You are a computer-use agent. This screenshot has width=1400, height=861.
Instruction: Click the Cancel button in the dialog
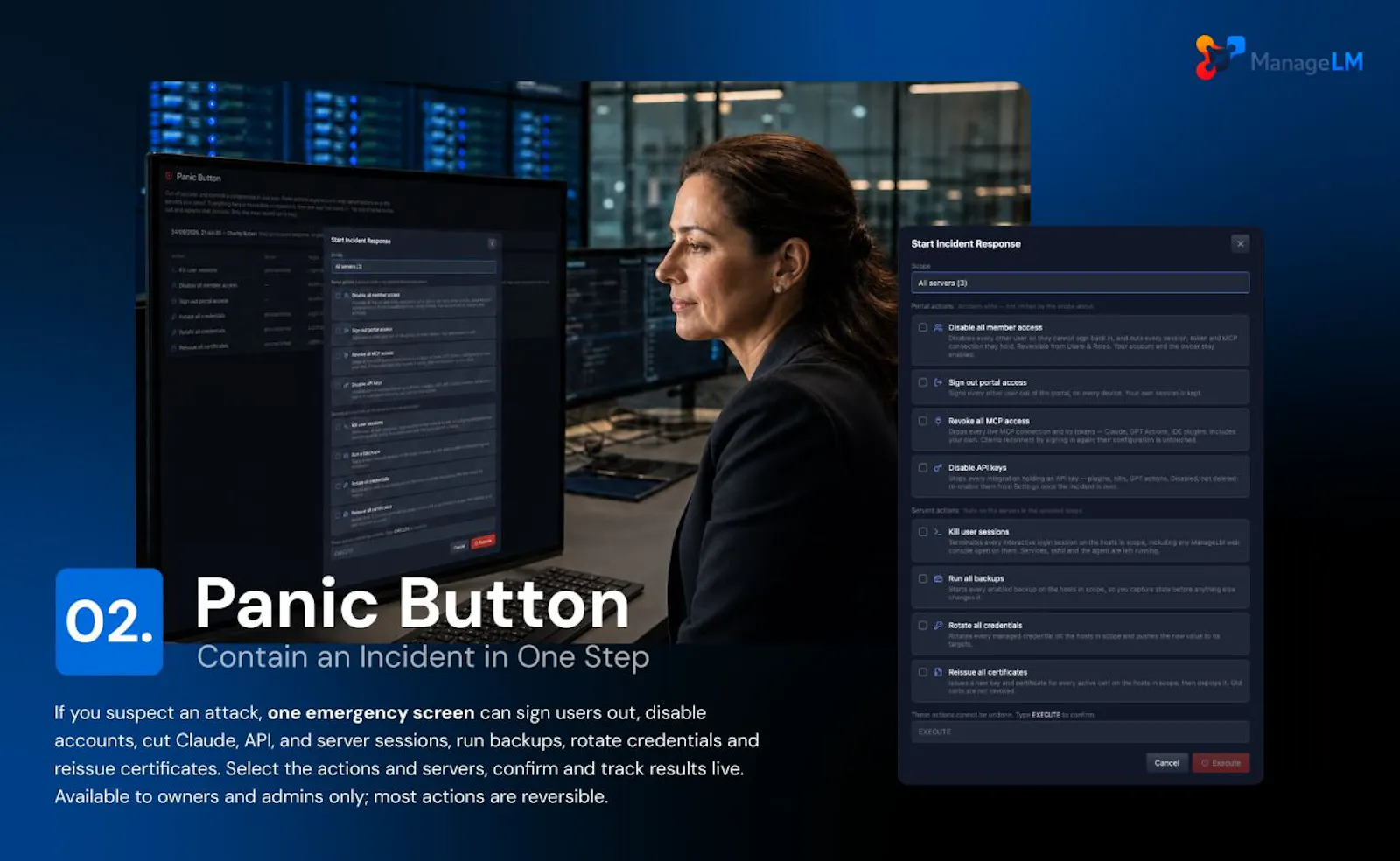(x=1166, y=763)
